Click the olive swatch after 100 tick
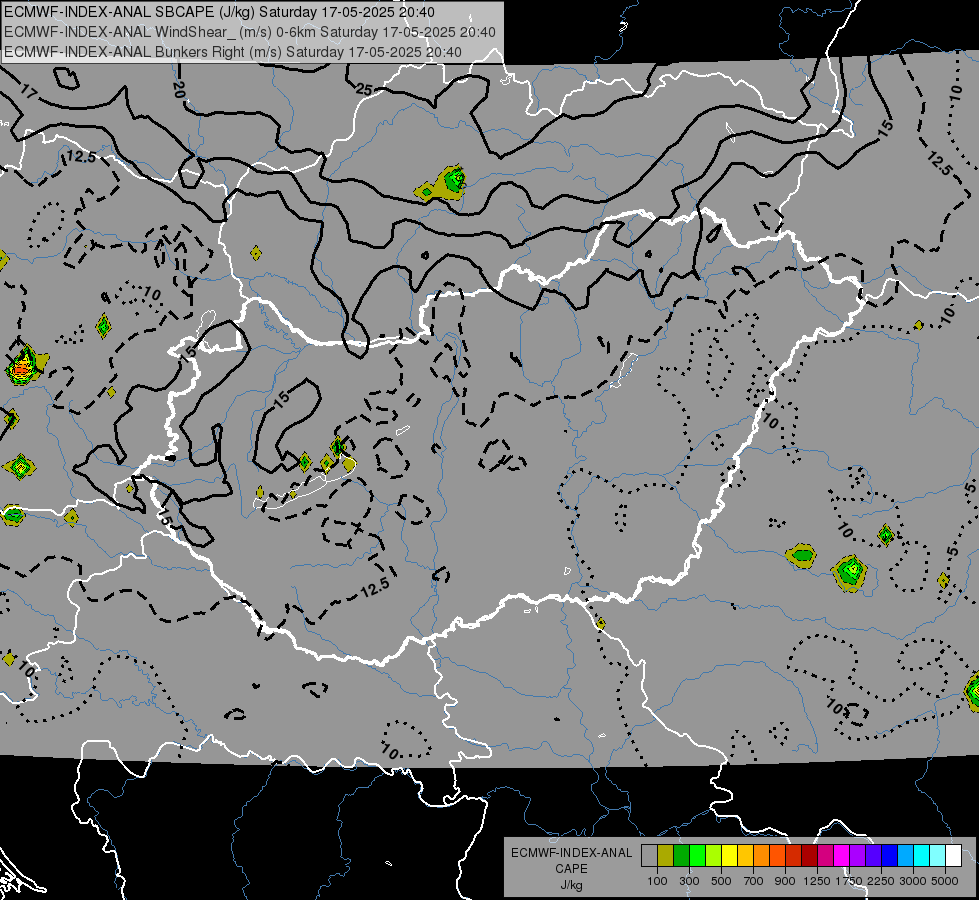The image size is (979, 900). pyautogui.click(x=666, y=855)
